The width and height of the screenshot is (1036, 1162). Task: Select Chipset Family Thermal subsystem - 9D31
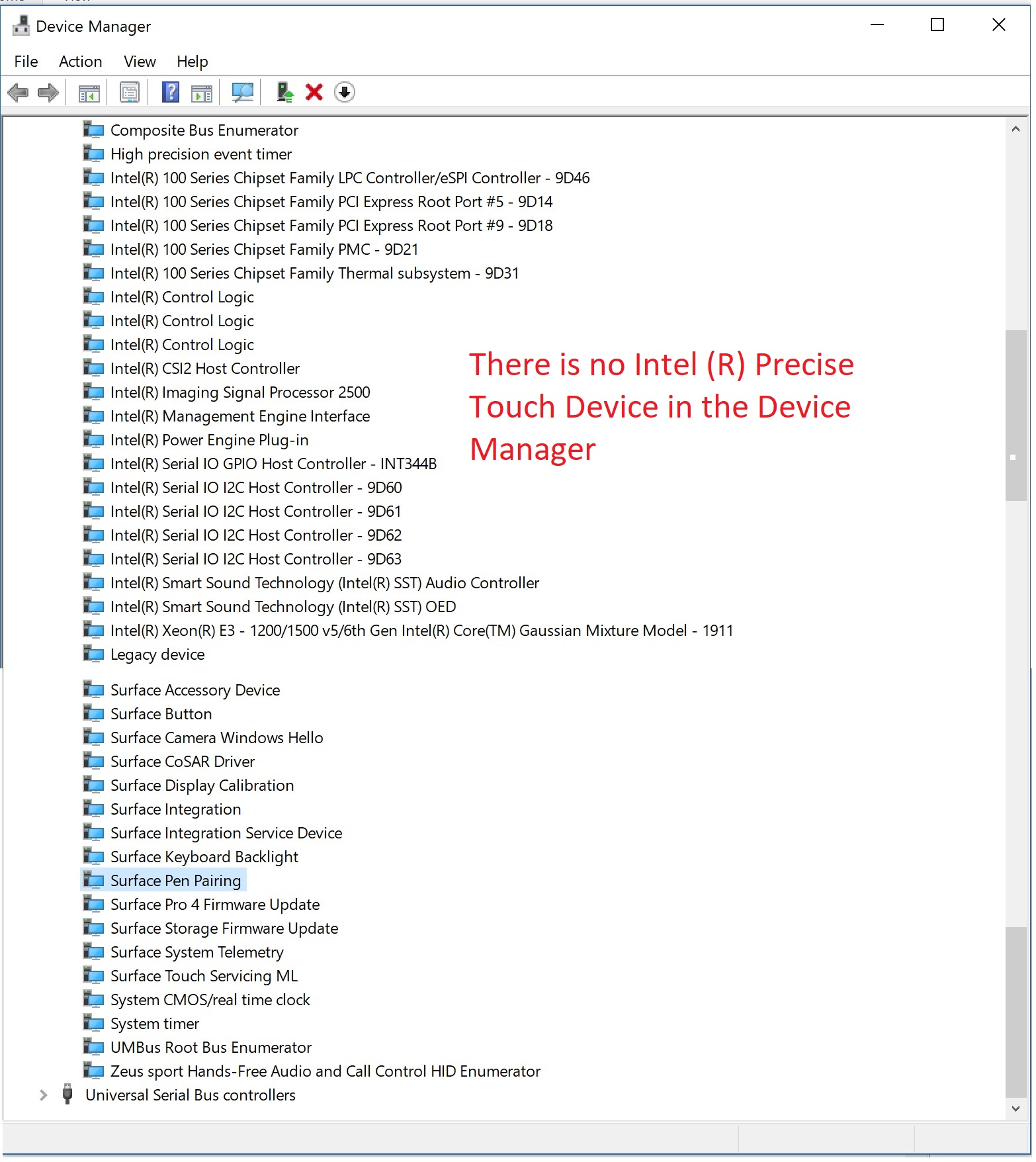click(315, 273)
